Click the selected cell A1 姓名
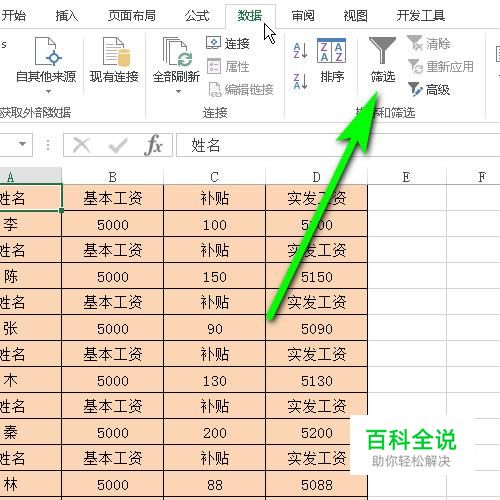Image resolution: width=500 pixels, height=500 pixels. pyautogui.click(x=31, y=198)
